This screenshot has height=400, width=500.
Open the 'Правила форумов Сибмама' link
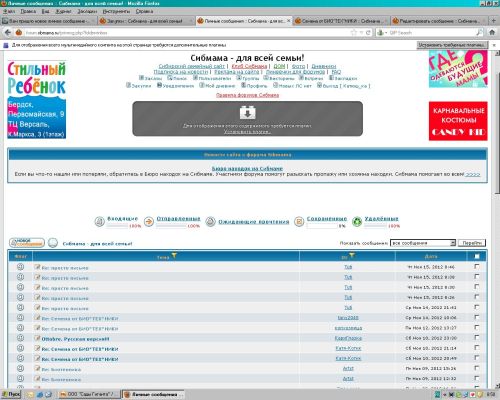pyautogui.click(x=247, y=95)
